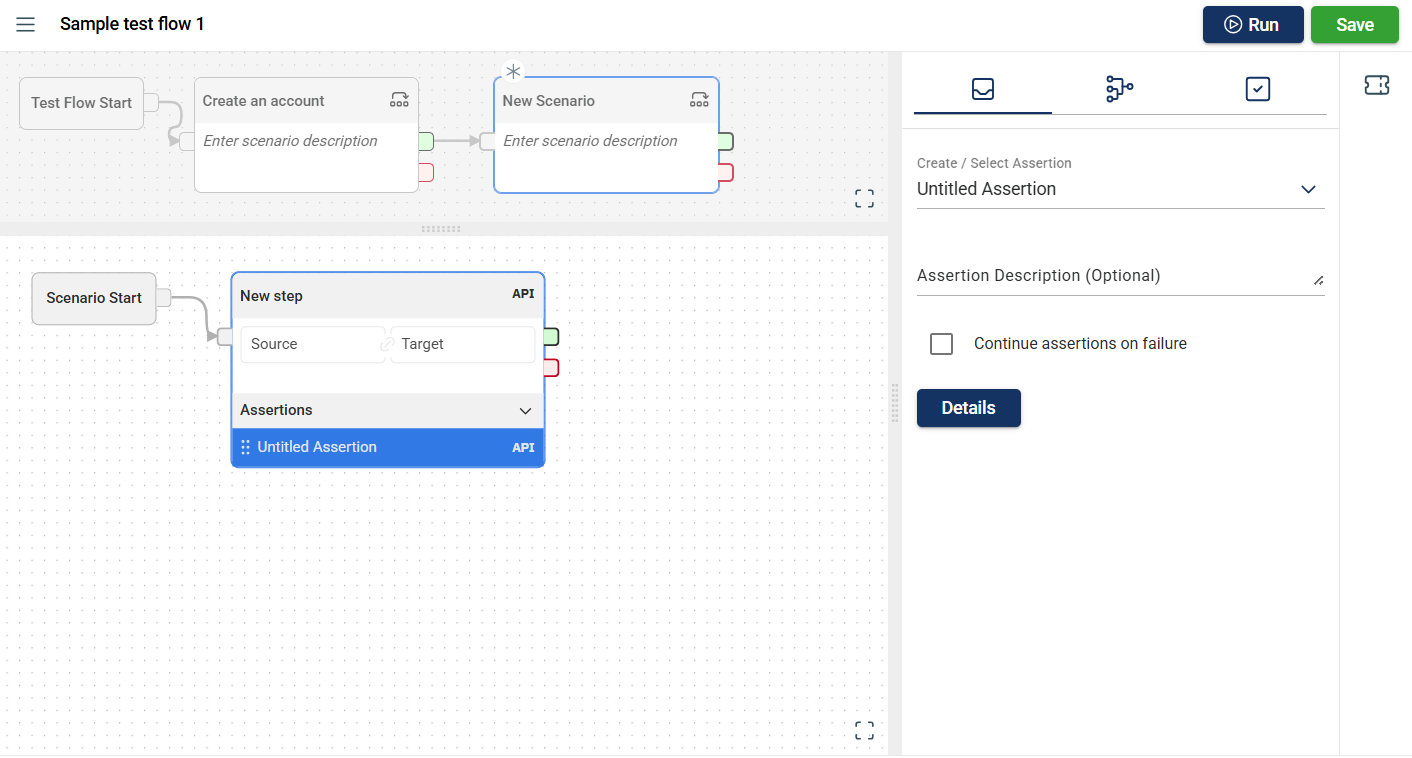Click red failure port on New Scenario
Image resolution: width=1412 pixels, height=758 pixels.
[x=726, y=173]
